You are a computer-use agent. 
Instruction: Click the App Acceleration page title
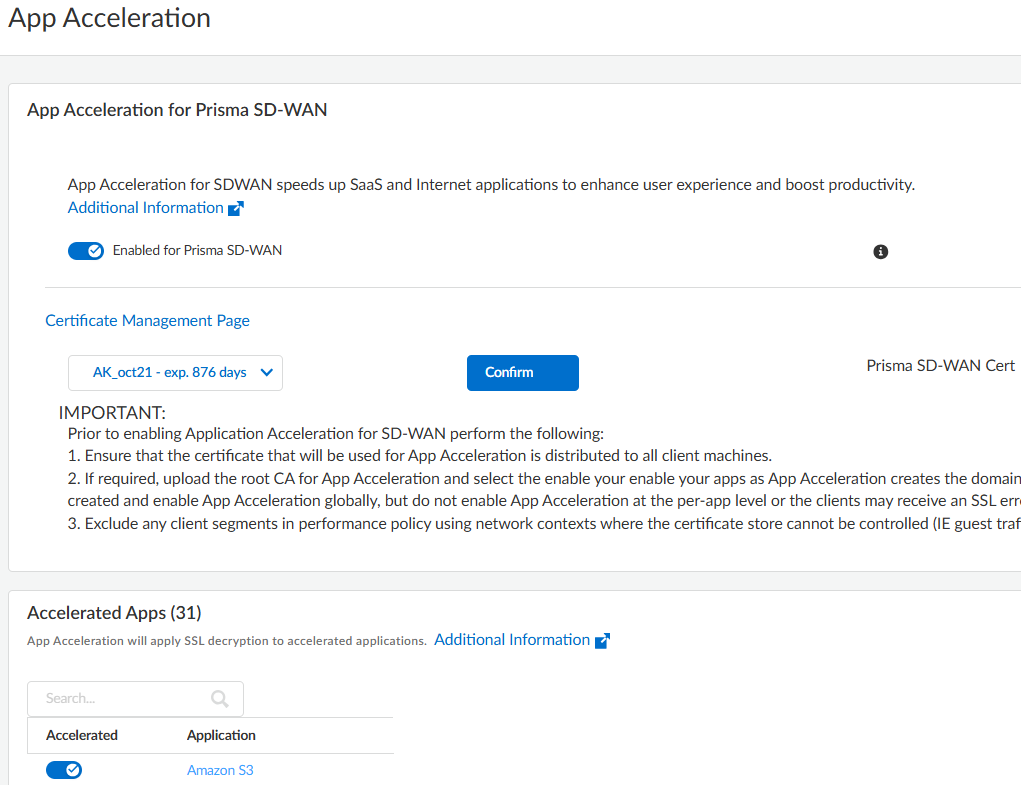109,18
